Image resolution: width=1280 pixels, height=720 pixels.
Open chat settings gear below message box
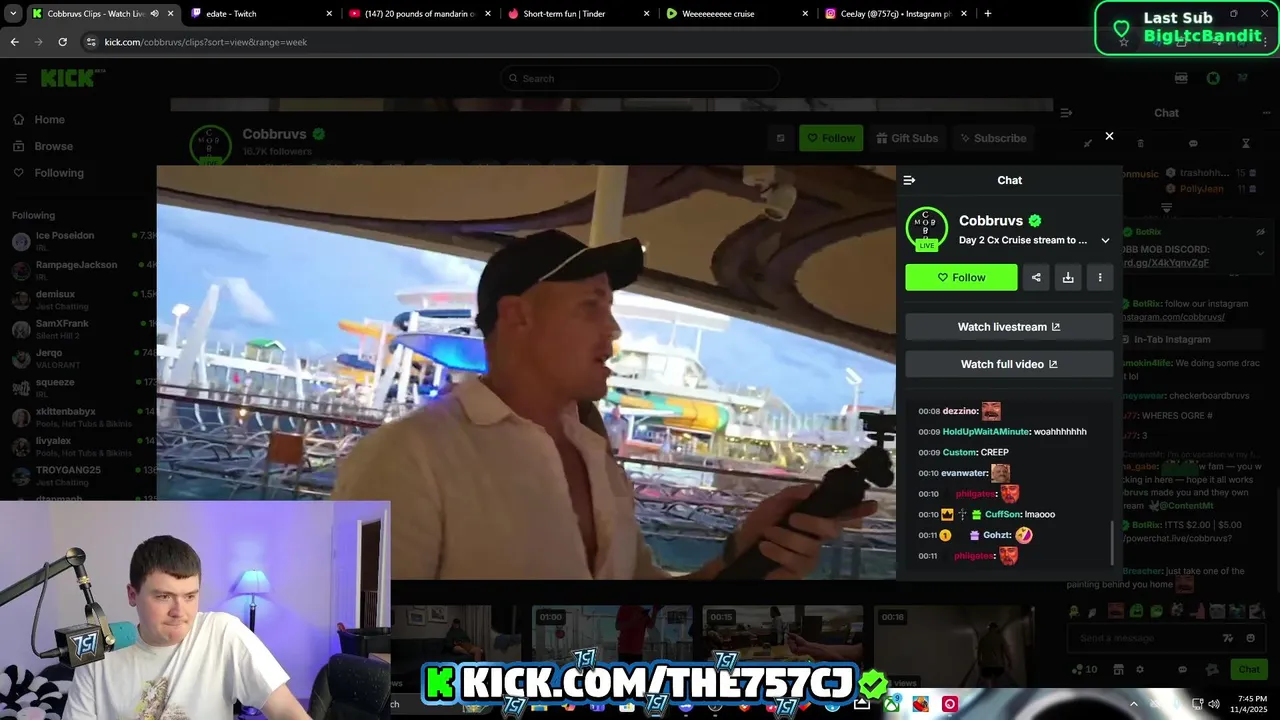(x=1139, y=669)
